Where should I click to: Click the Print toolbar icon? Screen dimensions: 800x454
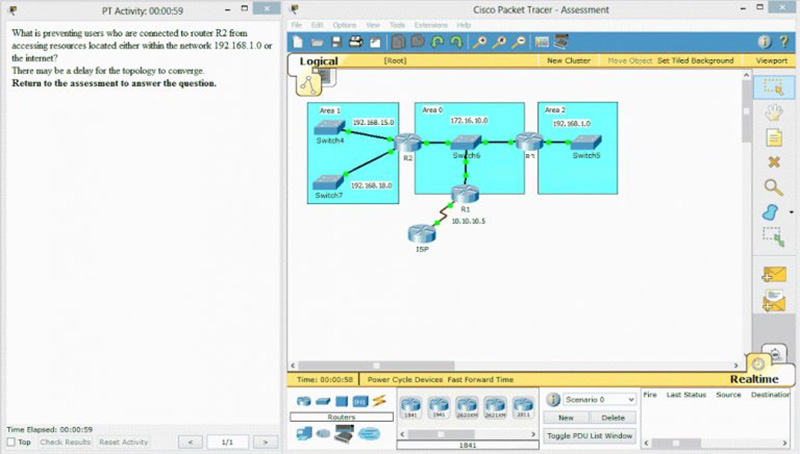tap(356, 42)
